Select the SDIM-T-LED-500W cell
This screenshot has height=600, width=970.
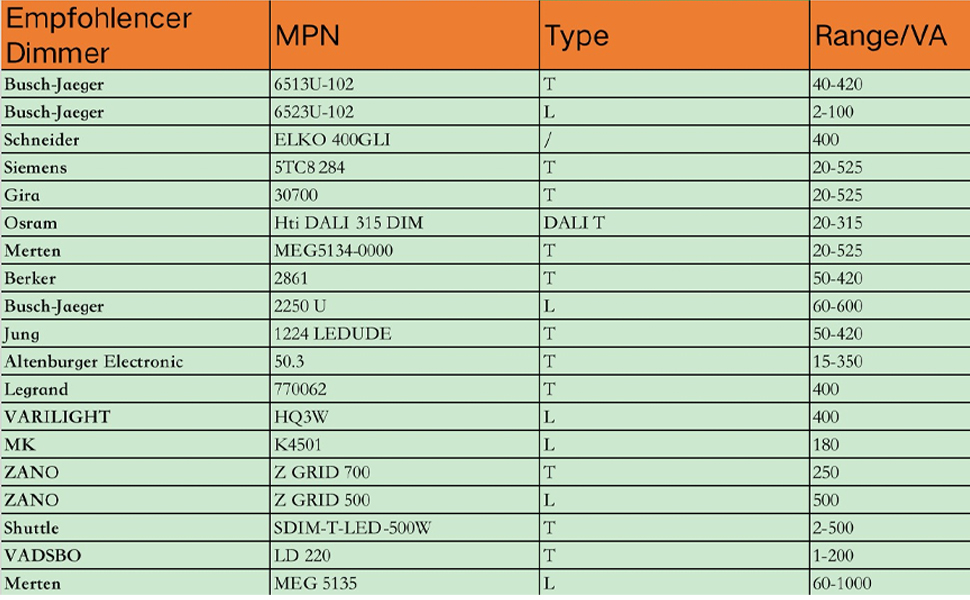point(405,528)
